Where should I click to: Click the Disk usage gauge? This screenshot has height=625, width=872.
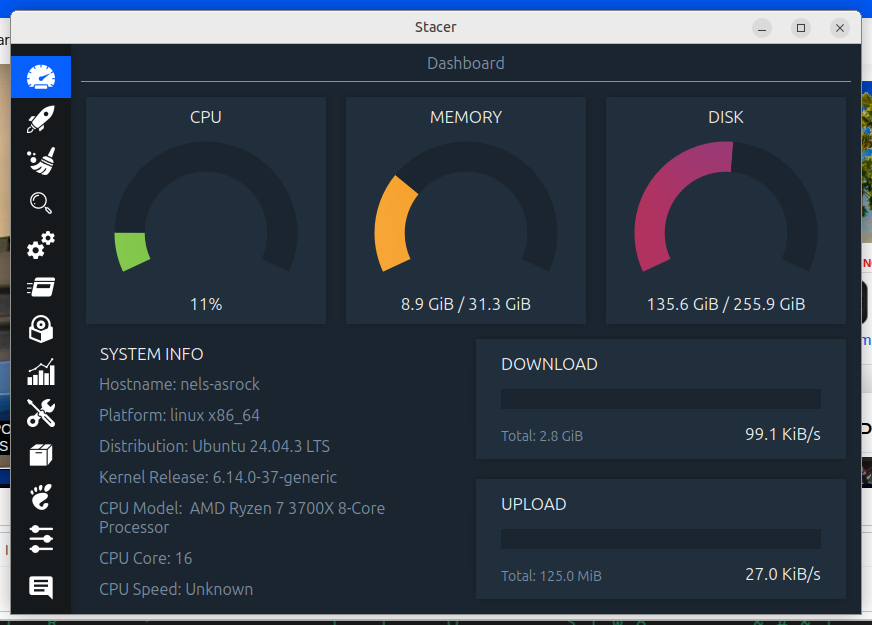click(x=726, y=210)
